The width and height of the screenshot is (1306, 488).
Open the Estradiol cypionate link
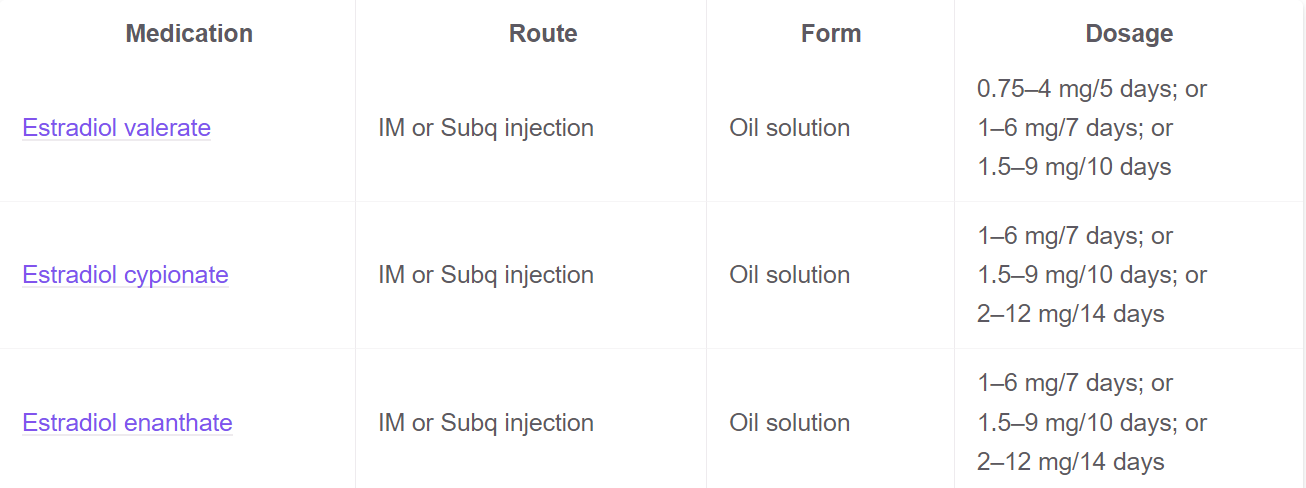[125, 275]
